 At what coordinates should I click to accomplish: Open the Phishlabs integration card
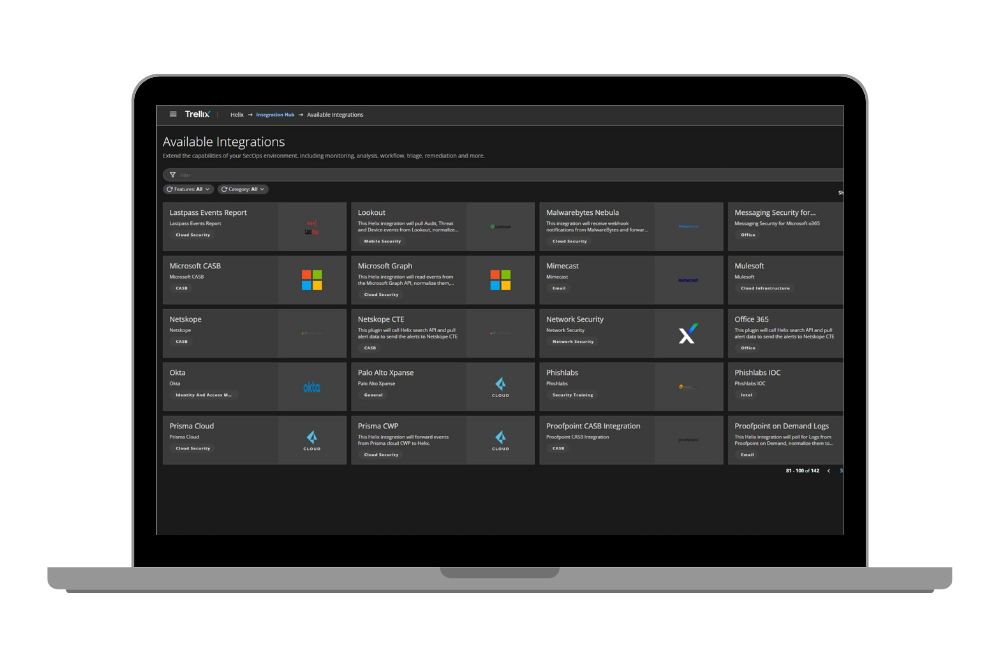(631, 387)
